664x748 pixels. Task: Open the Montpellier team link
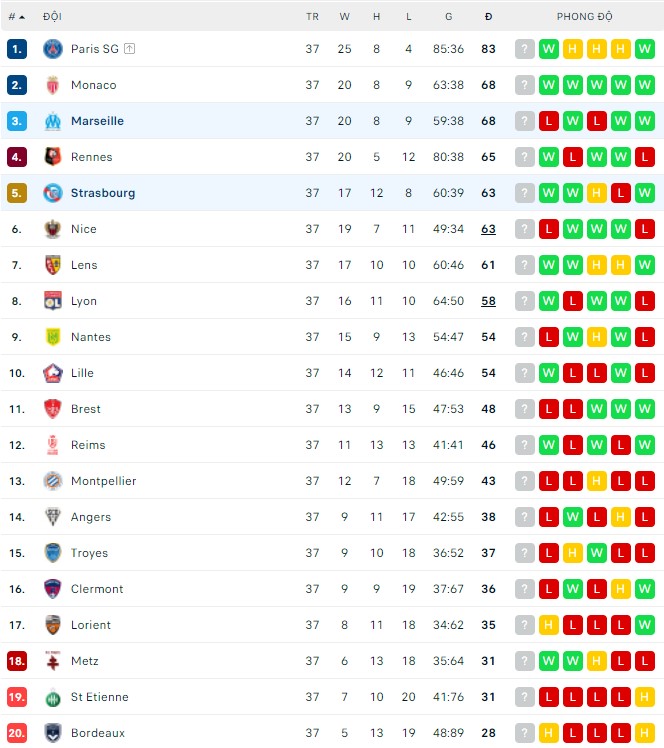coord(103,481)
